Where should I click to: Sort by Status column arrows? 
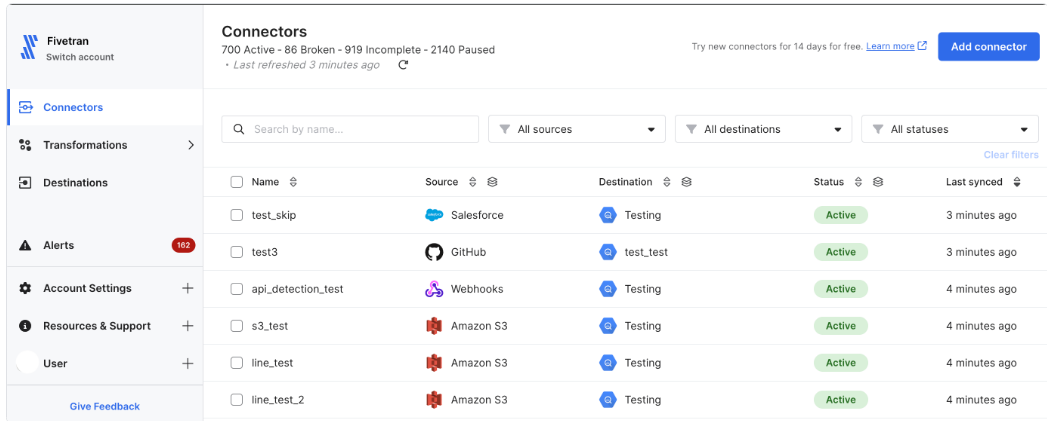pos(859,182)
